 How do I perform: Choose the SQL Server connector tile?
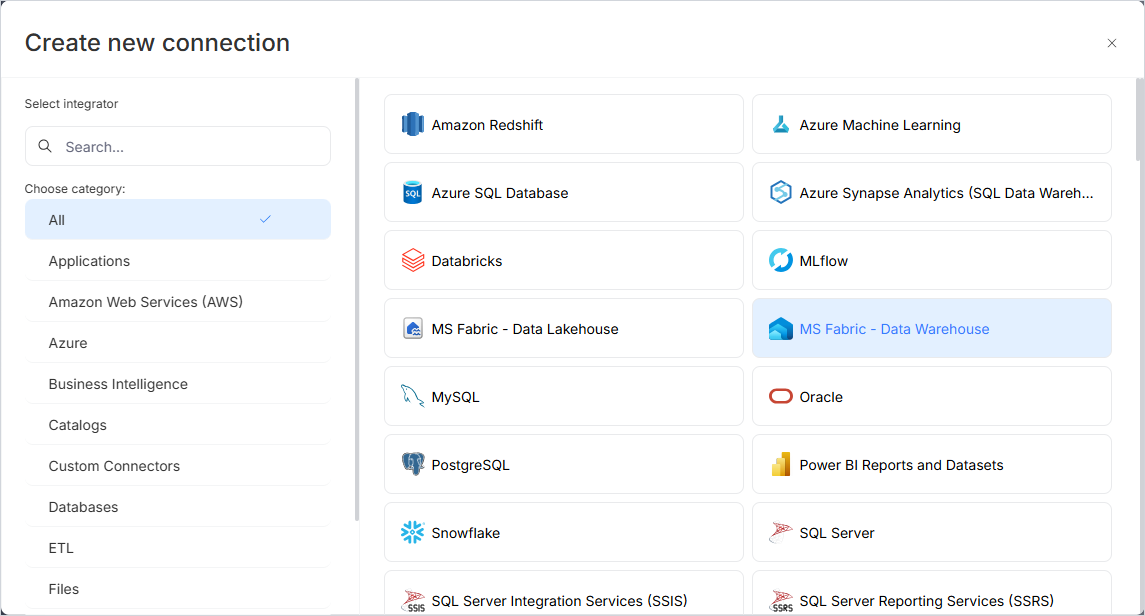tap(931, 533)
